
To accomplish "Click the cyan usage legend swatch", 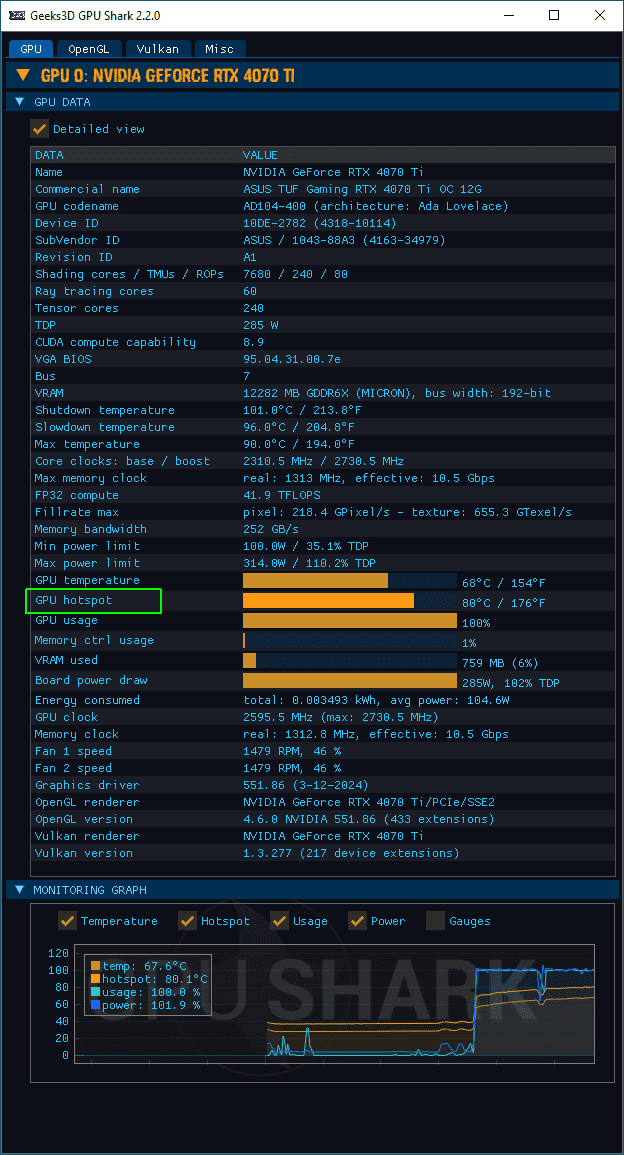I will coord(95,992).
